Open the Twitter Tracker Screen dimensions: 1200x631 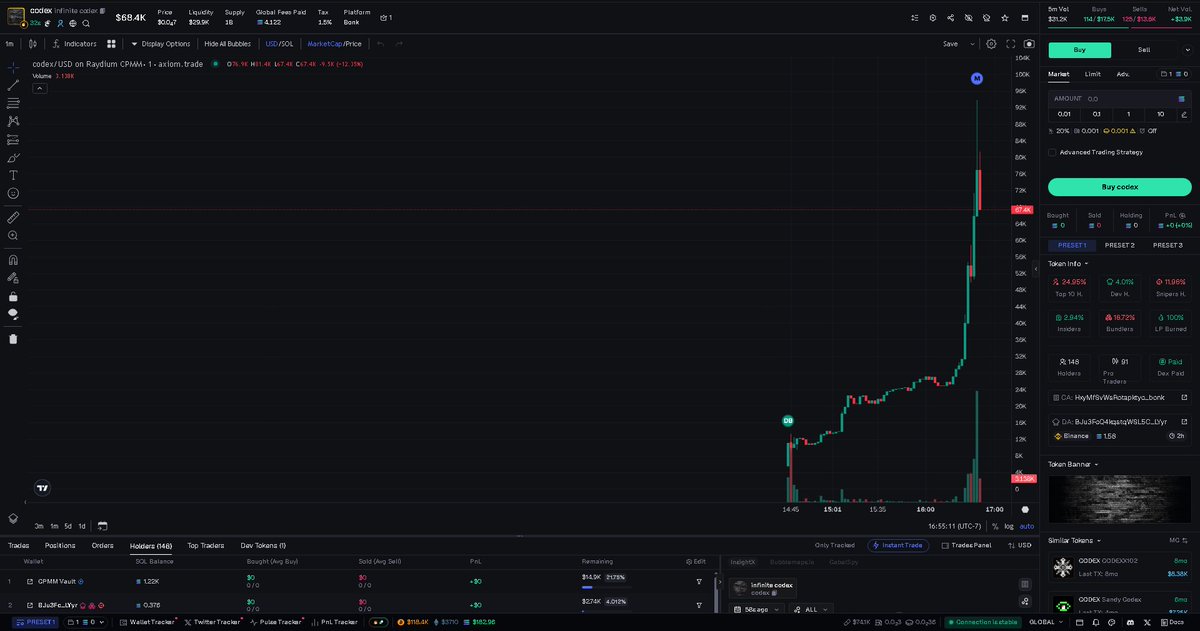(212, 622)
